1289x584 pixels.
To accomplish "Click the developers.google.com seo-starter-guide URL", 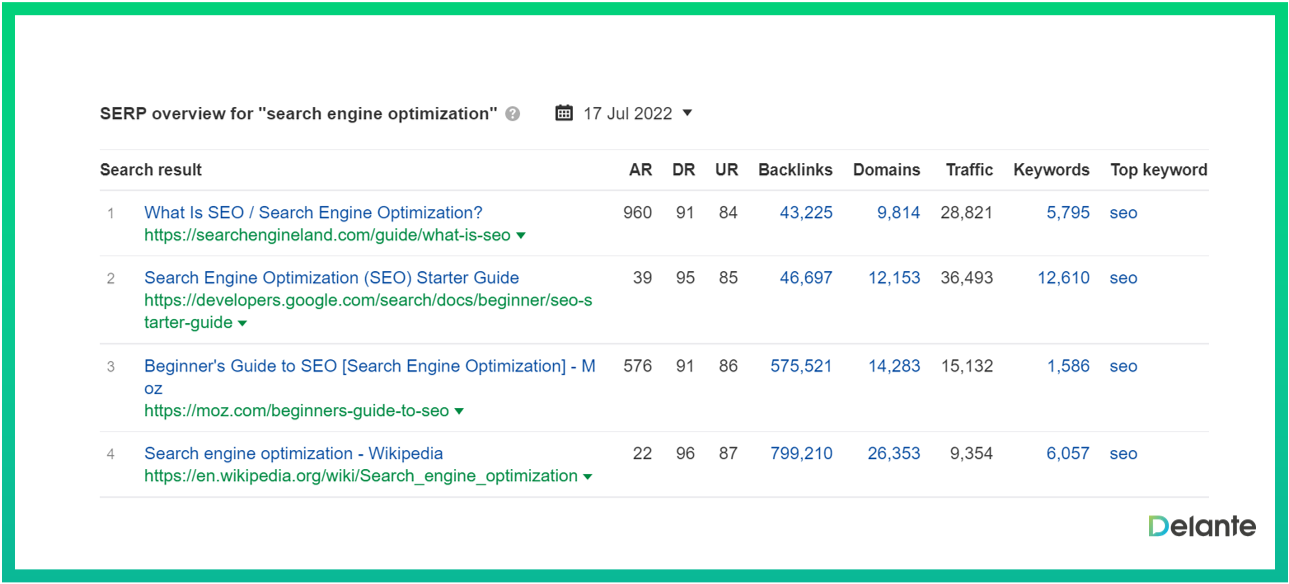I will [x=368, y=312].
